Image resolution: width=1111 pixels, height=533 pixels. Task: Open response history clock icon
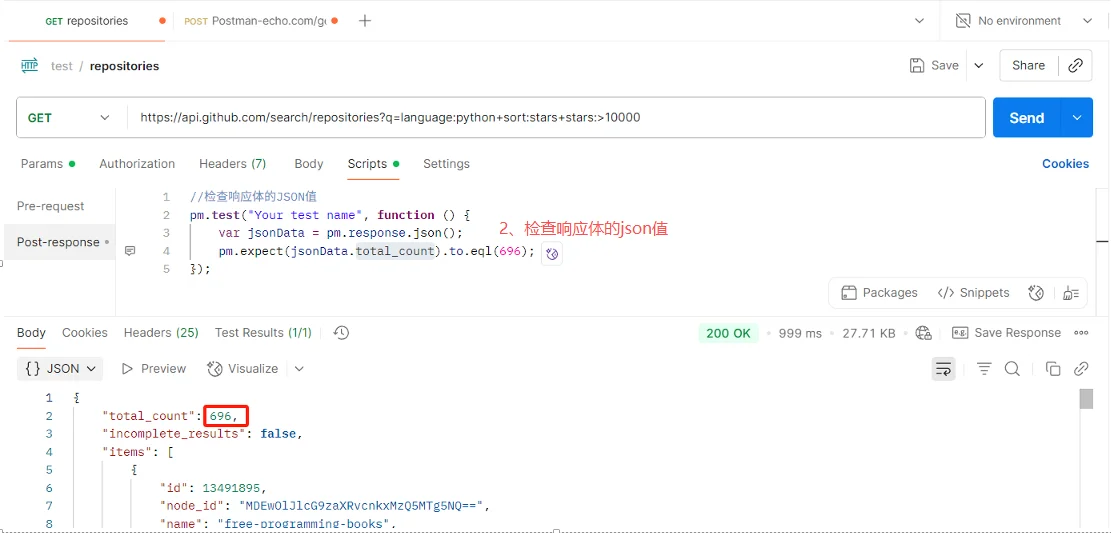pos(341,332)
